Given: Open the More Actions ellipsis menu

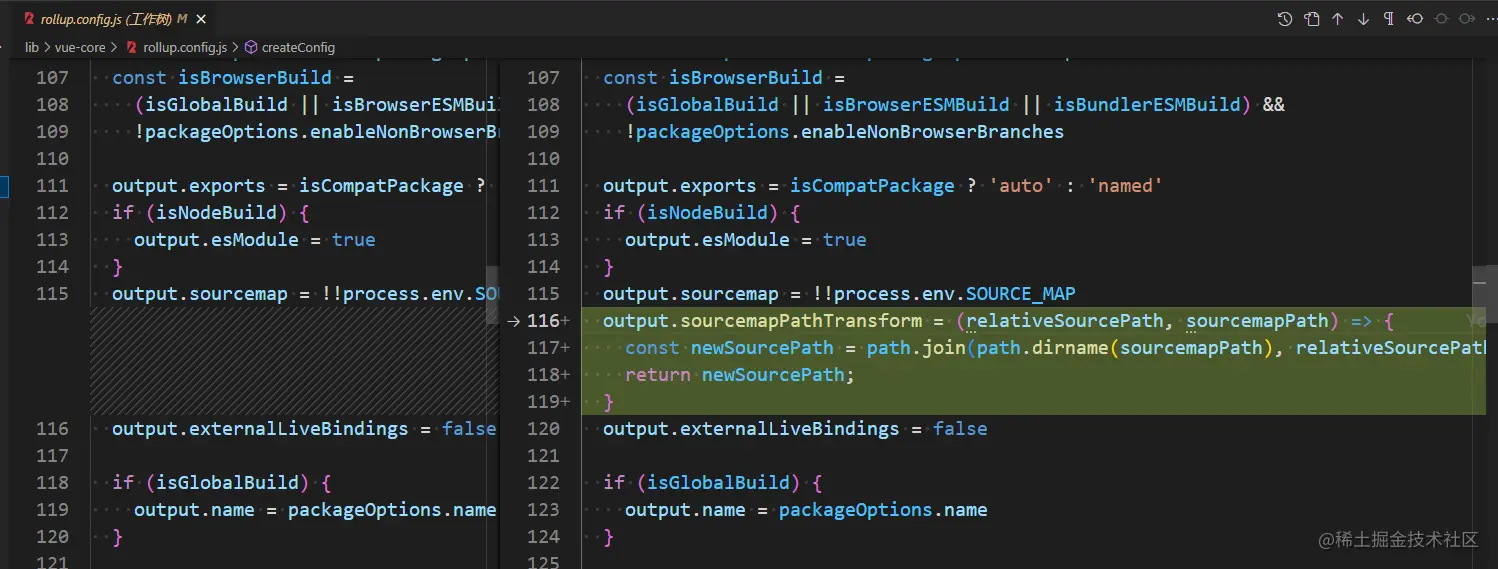Looking at the screenshot, I should (1491, 19).
